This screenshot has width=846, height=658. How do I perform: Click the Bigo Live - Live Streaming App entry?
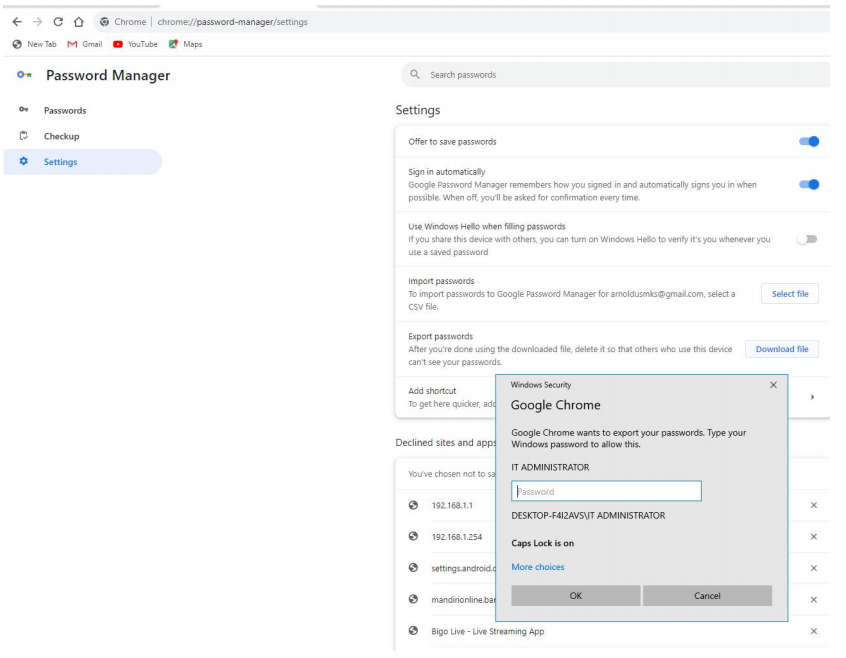click(x=488, y=631)
